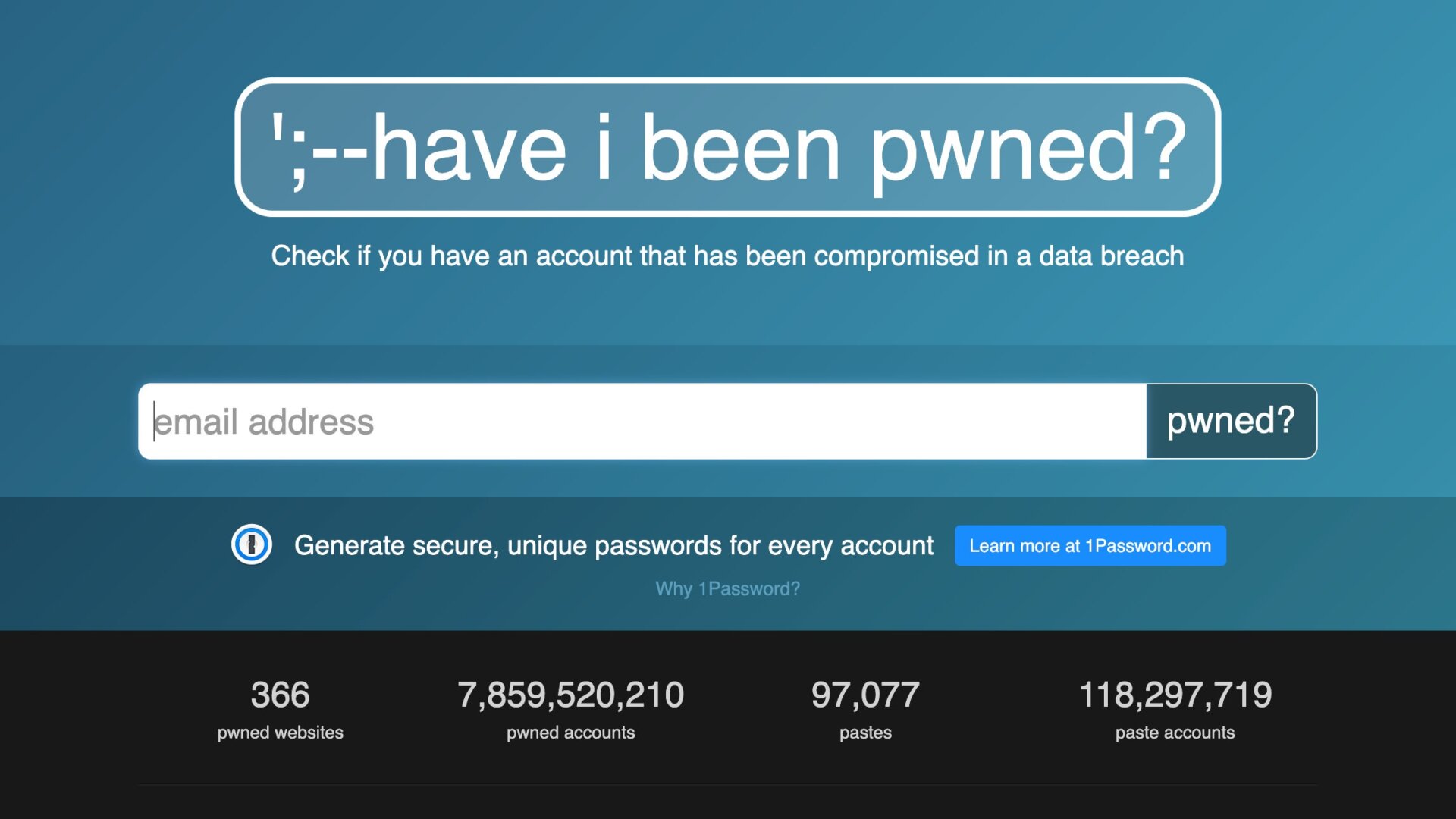This screenshot has height=819, width=1456.
Task: Click the ';-- symbols in the logo
Action: pyautogui.click(x=318, y=149)
